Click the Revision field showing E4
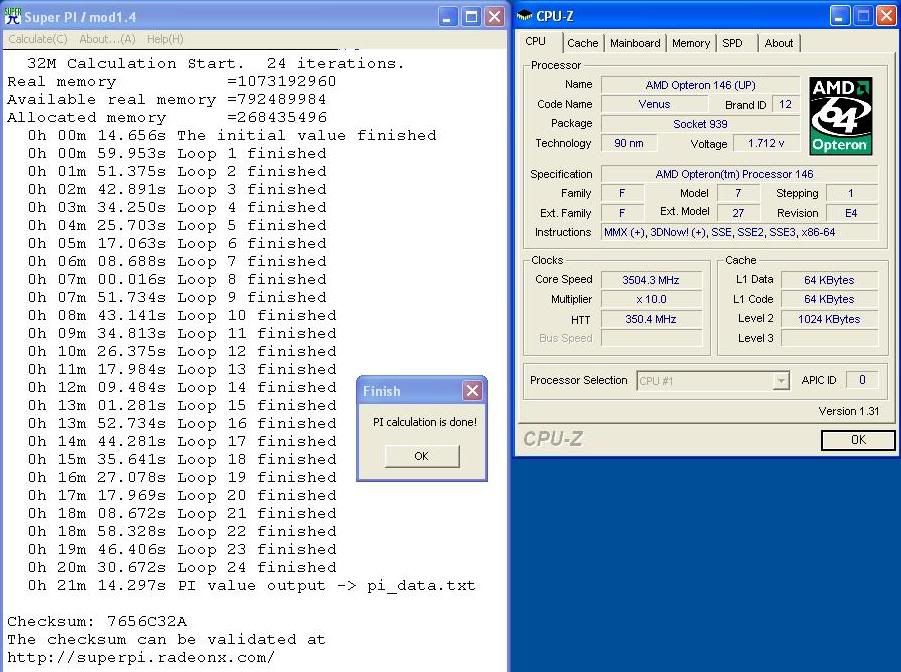The width and height of the screenshot is (901, 672). [x=852, y=213]
